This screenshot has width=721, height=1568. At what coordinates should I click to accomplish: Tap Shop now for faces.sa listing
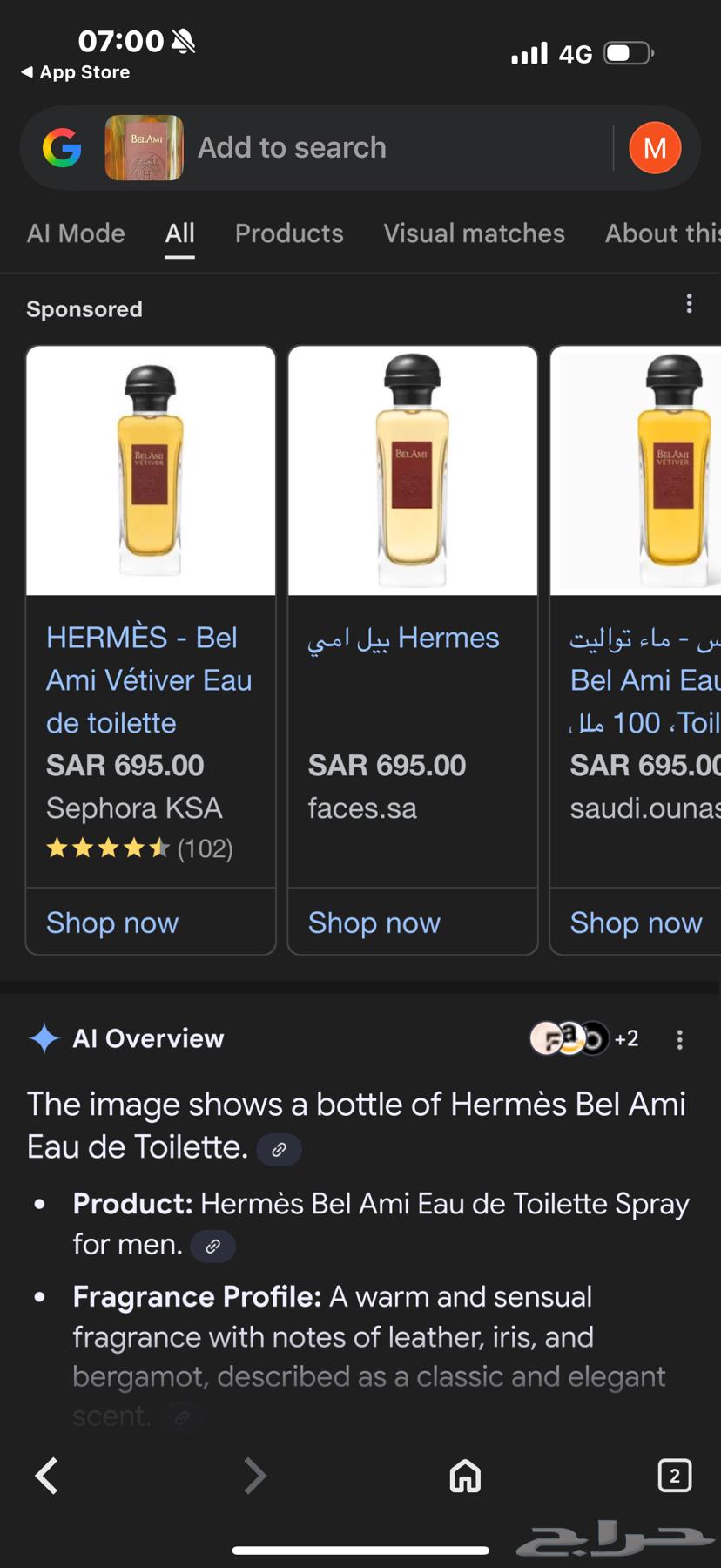click(x=374, y=923)
